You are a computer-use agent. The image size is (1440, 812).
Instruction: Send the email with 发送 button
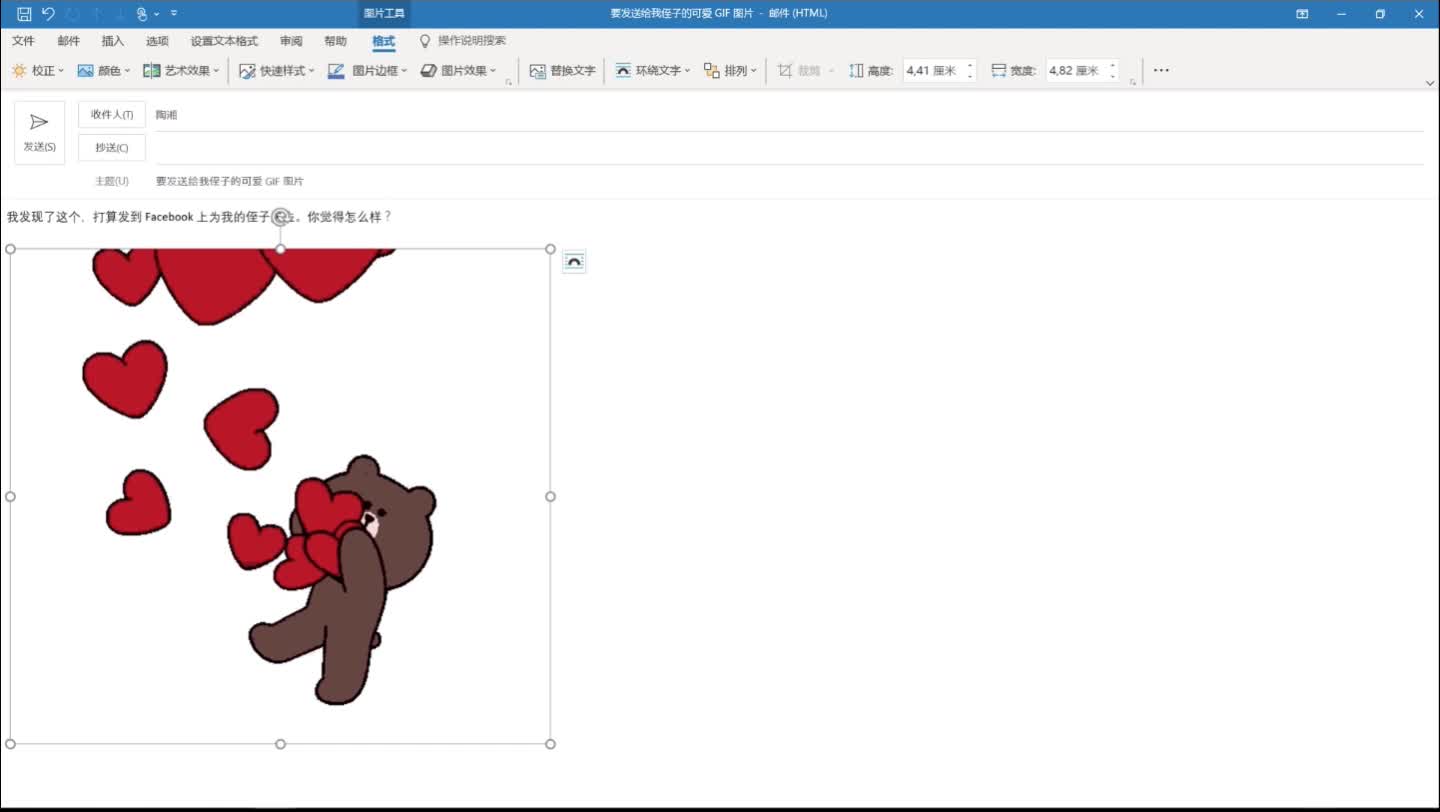click(40, 132)
